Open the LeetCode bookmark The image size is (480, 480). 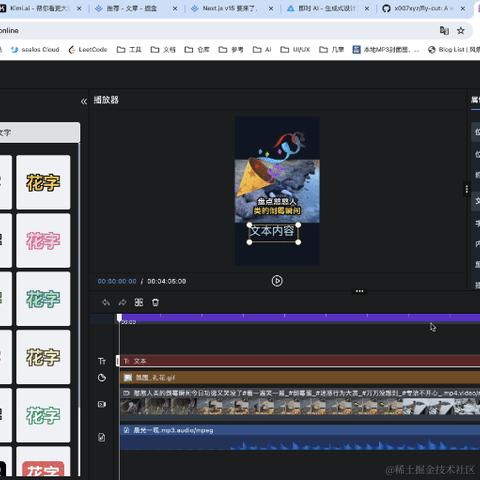point(88,50)
